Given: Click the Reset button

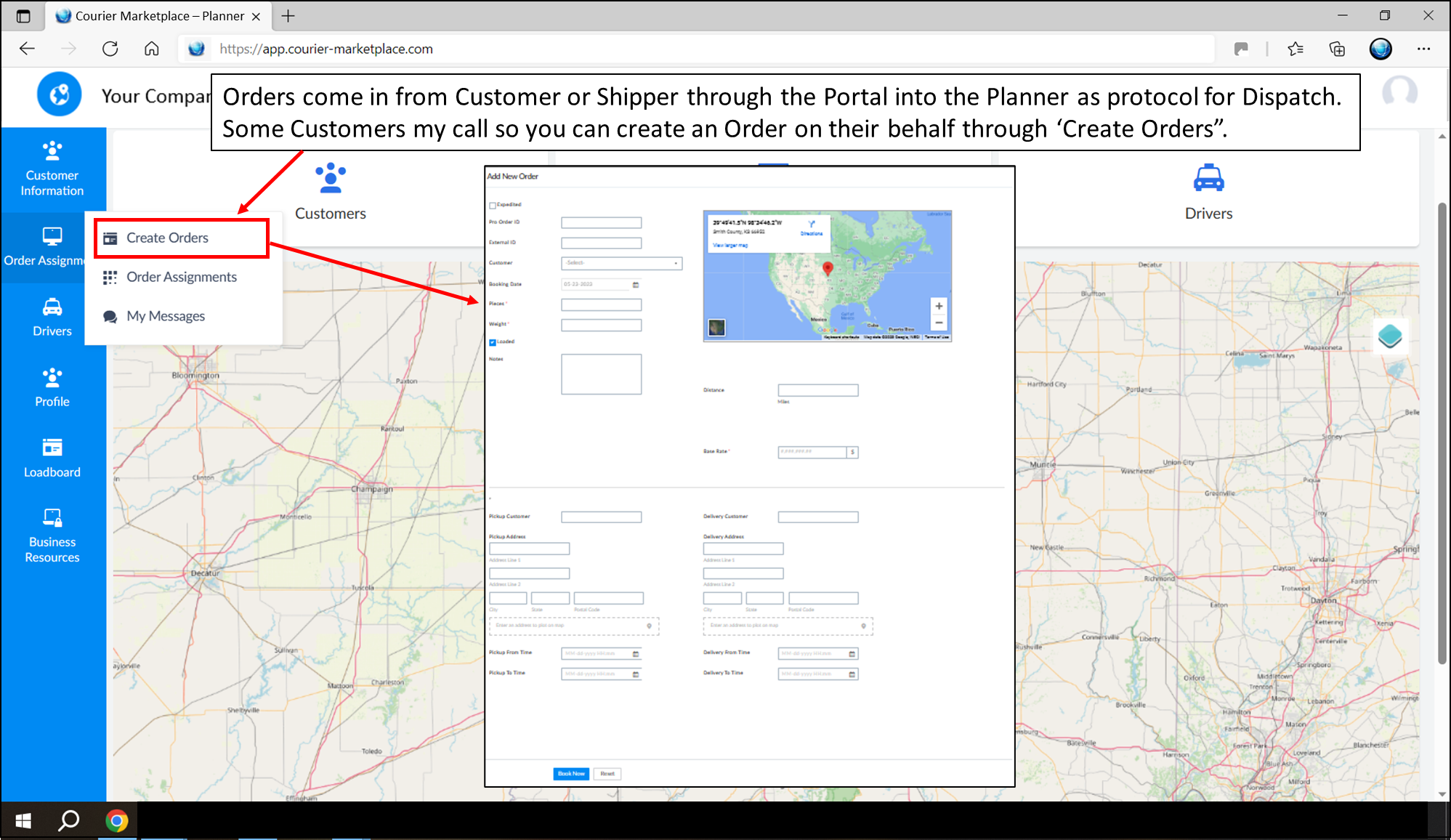Looking at the screenshot, I should (607, 774).
